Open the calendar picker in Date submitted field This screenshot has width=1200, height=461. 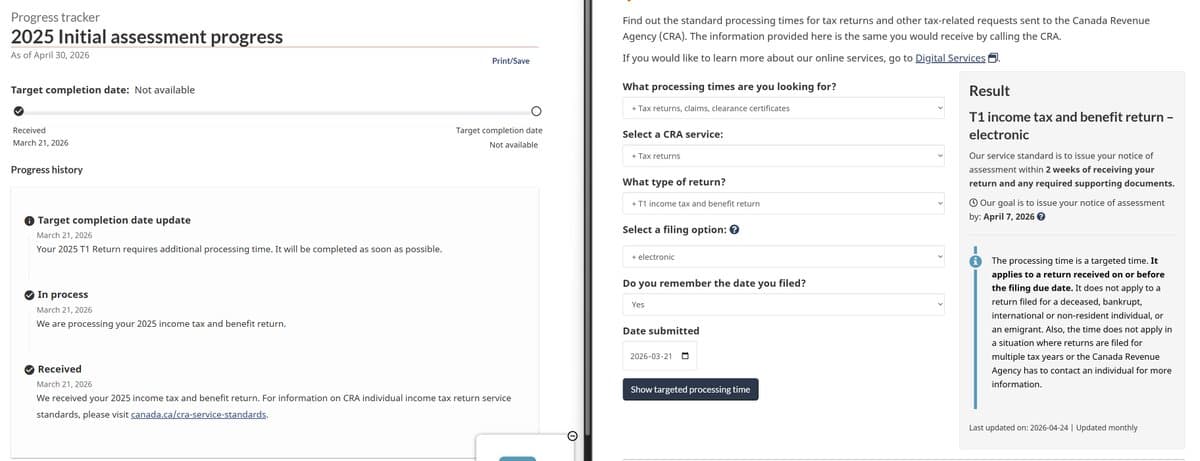(x=685, y=356)
